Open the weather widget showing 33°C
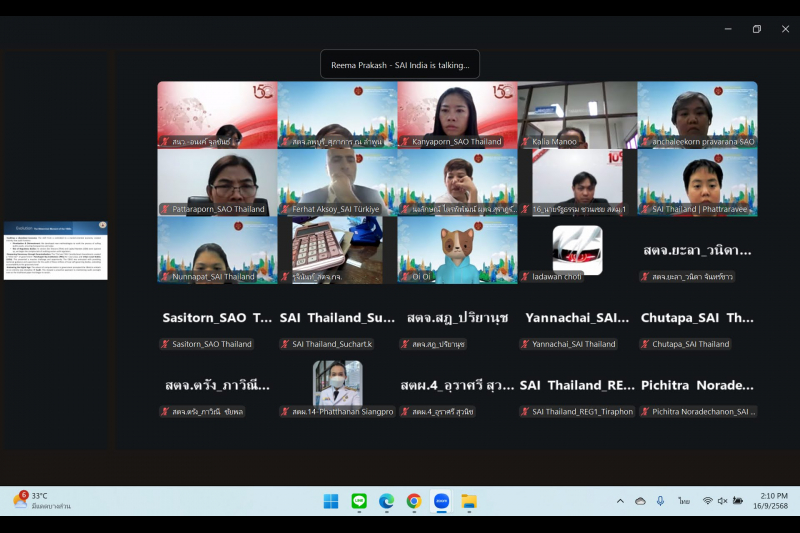The image size is (800, 533). [x=40, y=500]
